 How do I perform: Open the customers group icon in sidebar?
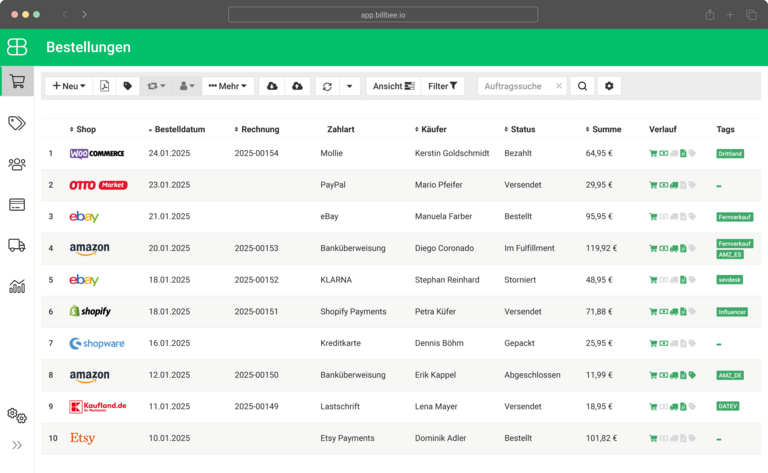[x=17, y=164]
